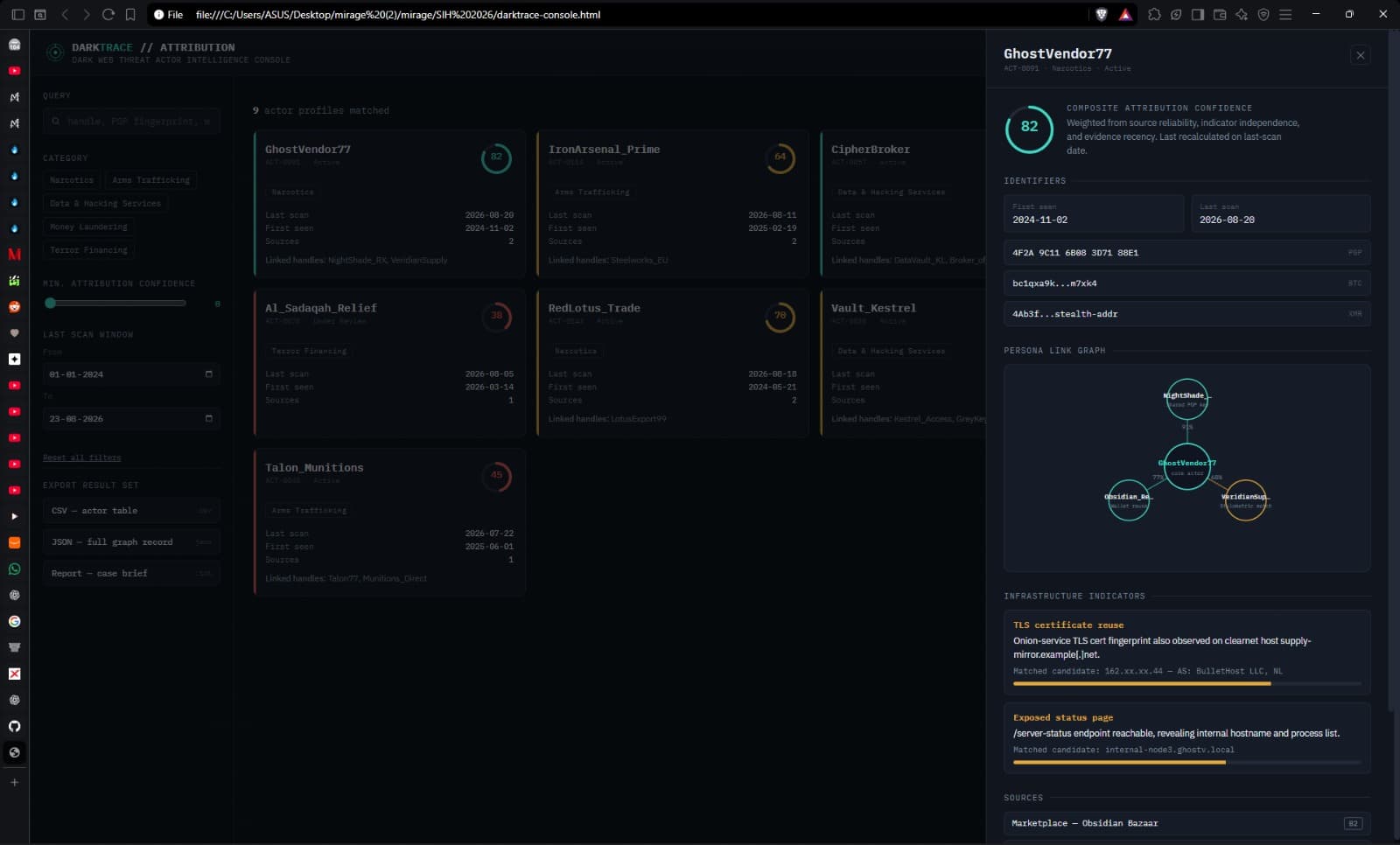
Task: Go back with the browser back arrow
Action: (65, 15)
